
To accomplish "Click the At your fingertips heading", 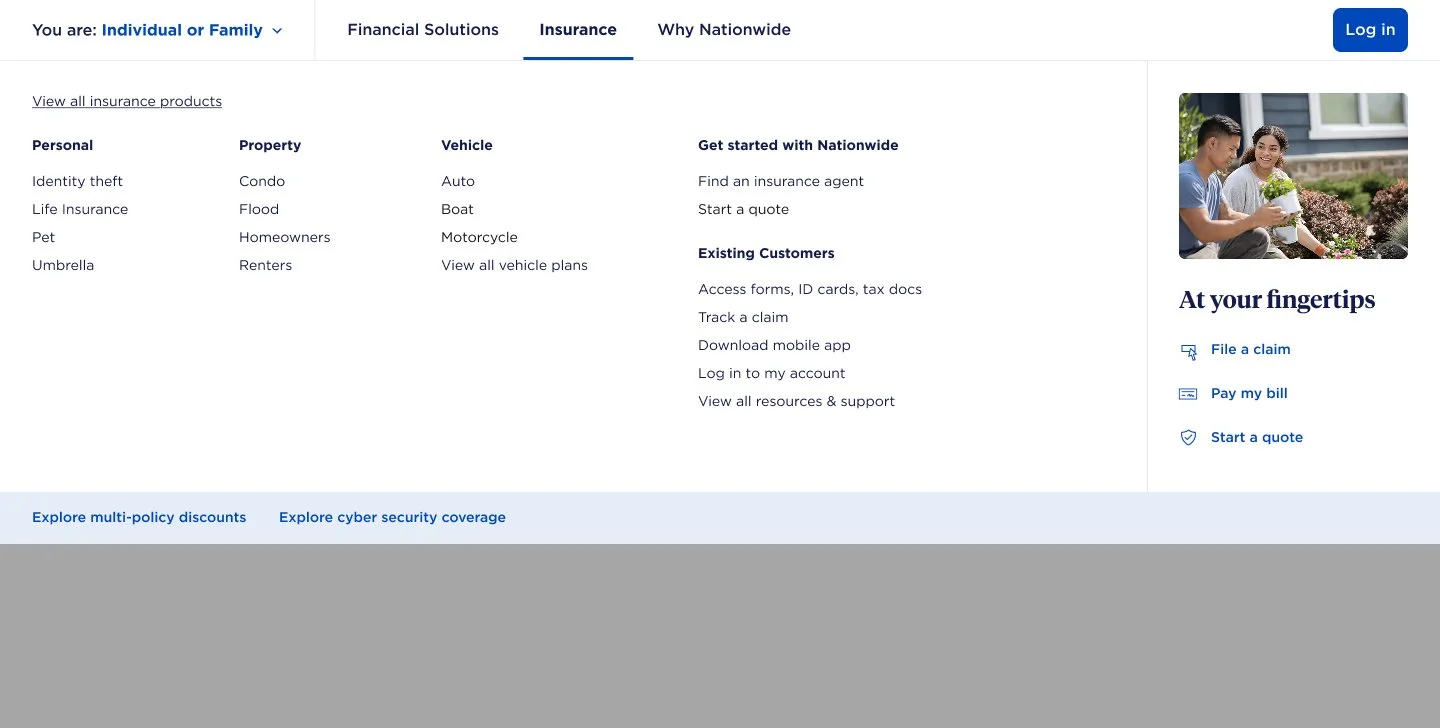I will point(1277,300).
